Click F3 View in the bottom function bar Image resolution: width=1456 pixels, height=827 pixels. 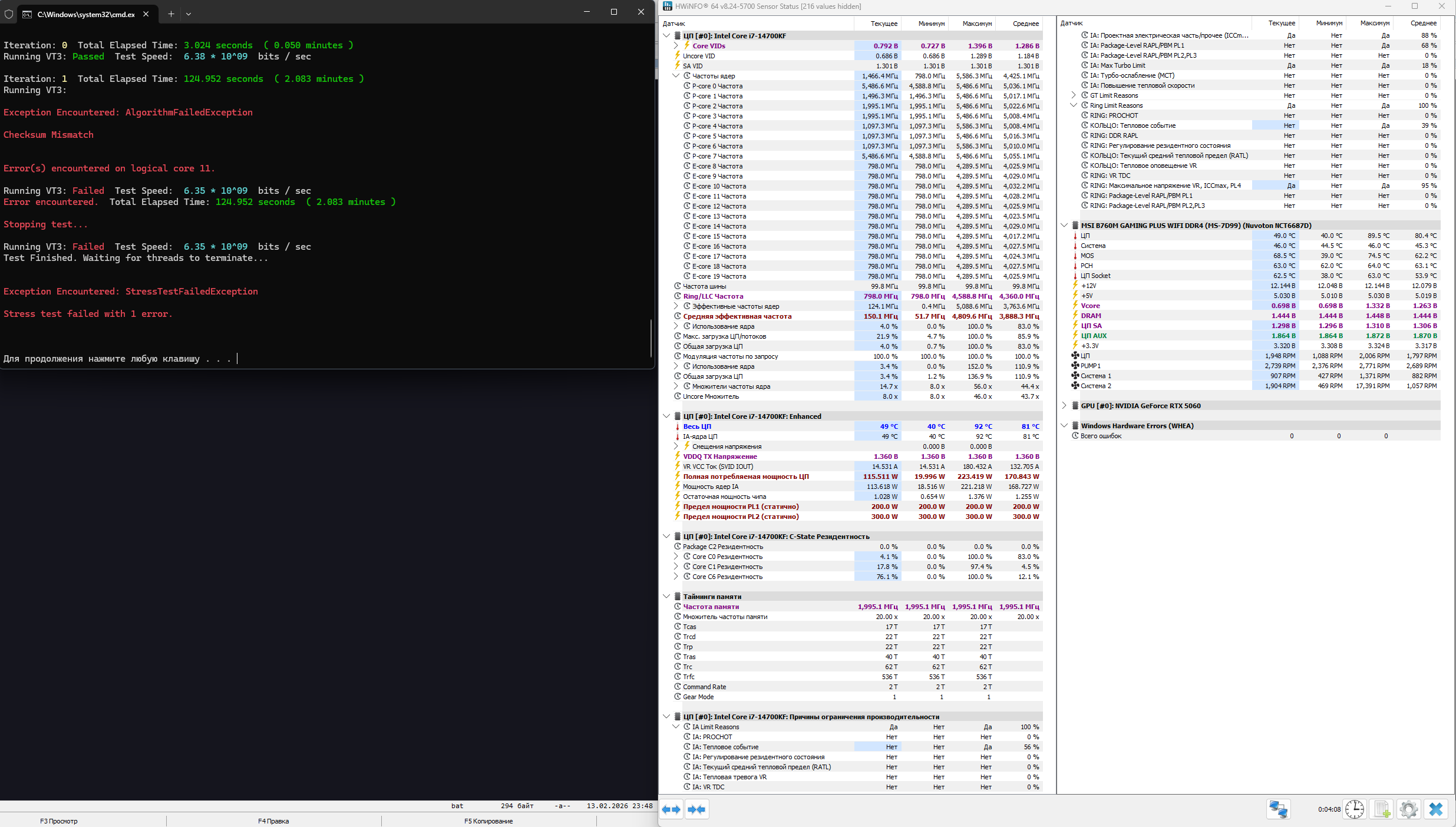coord(58,821)
